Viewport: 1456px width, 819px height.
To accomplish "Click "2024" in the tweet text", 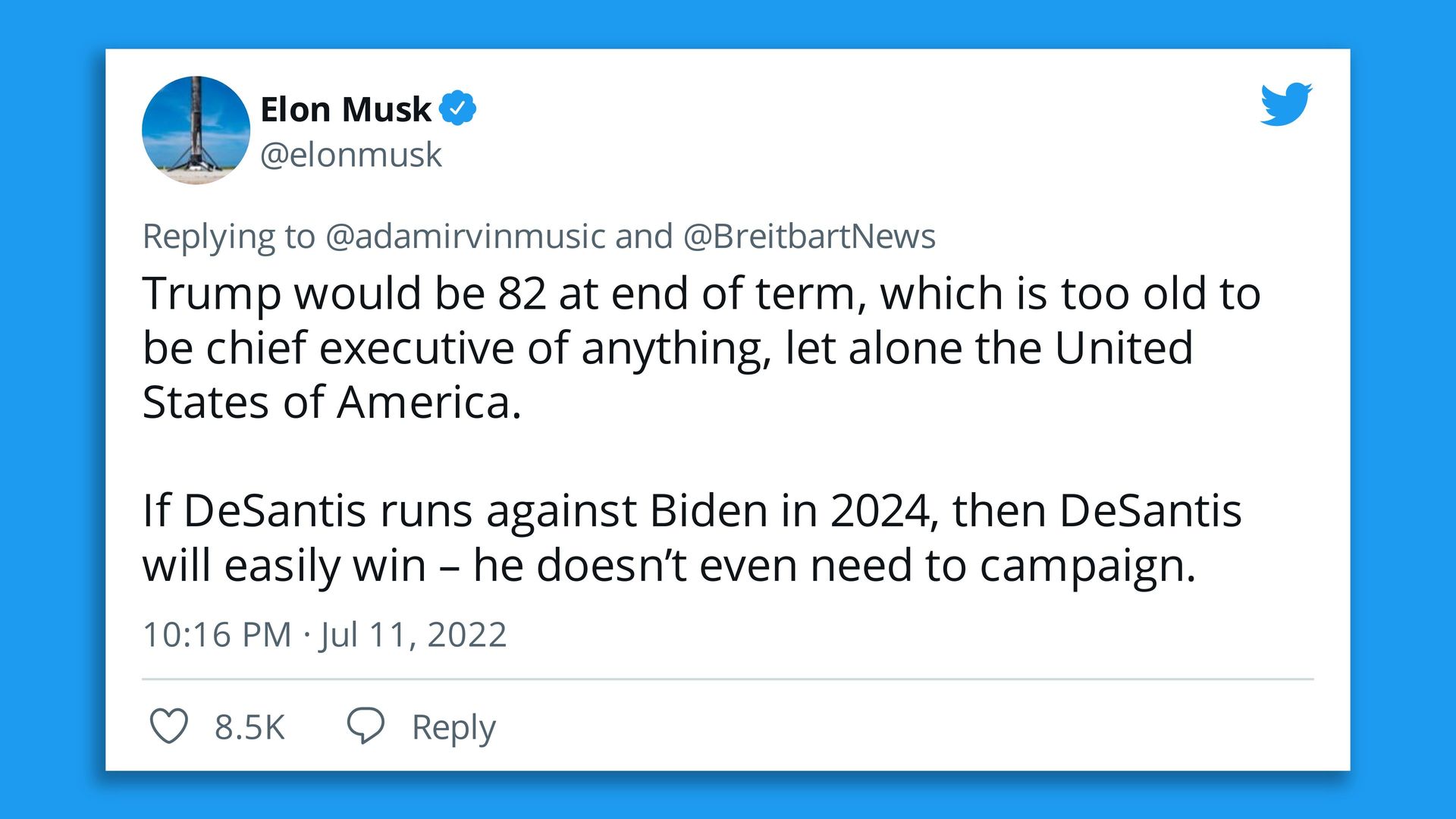I will (880, 510).
